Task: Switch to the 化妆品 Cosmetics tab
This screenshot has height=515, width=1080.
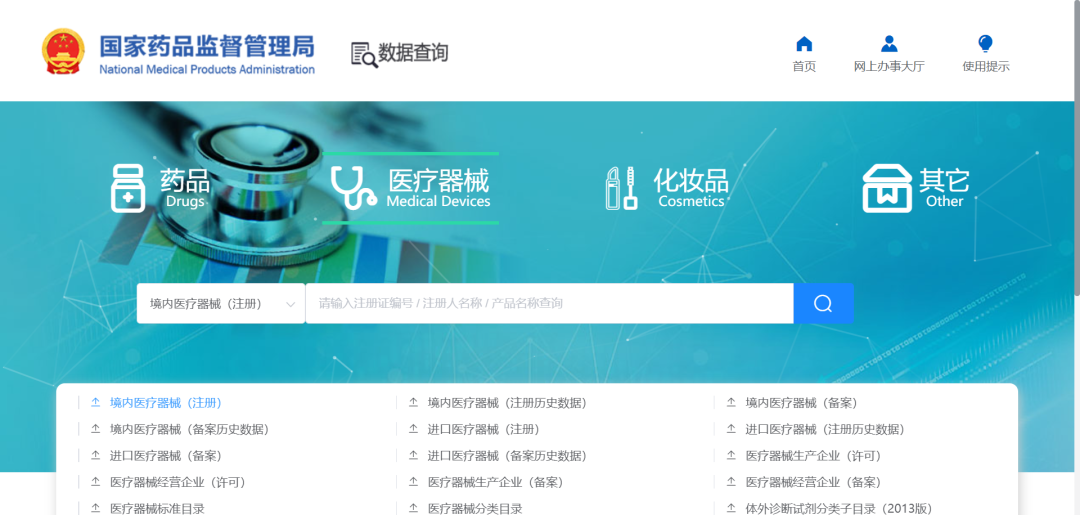Action: click(x=690, y=187)
